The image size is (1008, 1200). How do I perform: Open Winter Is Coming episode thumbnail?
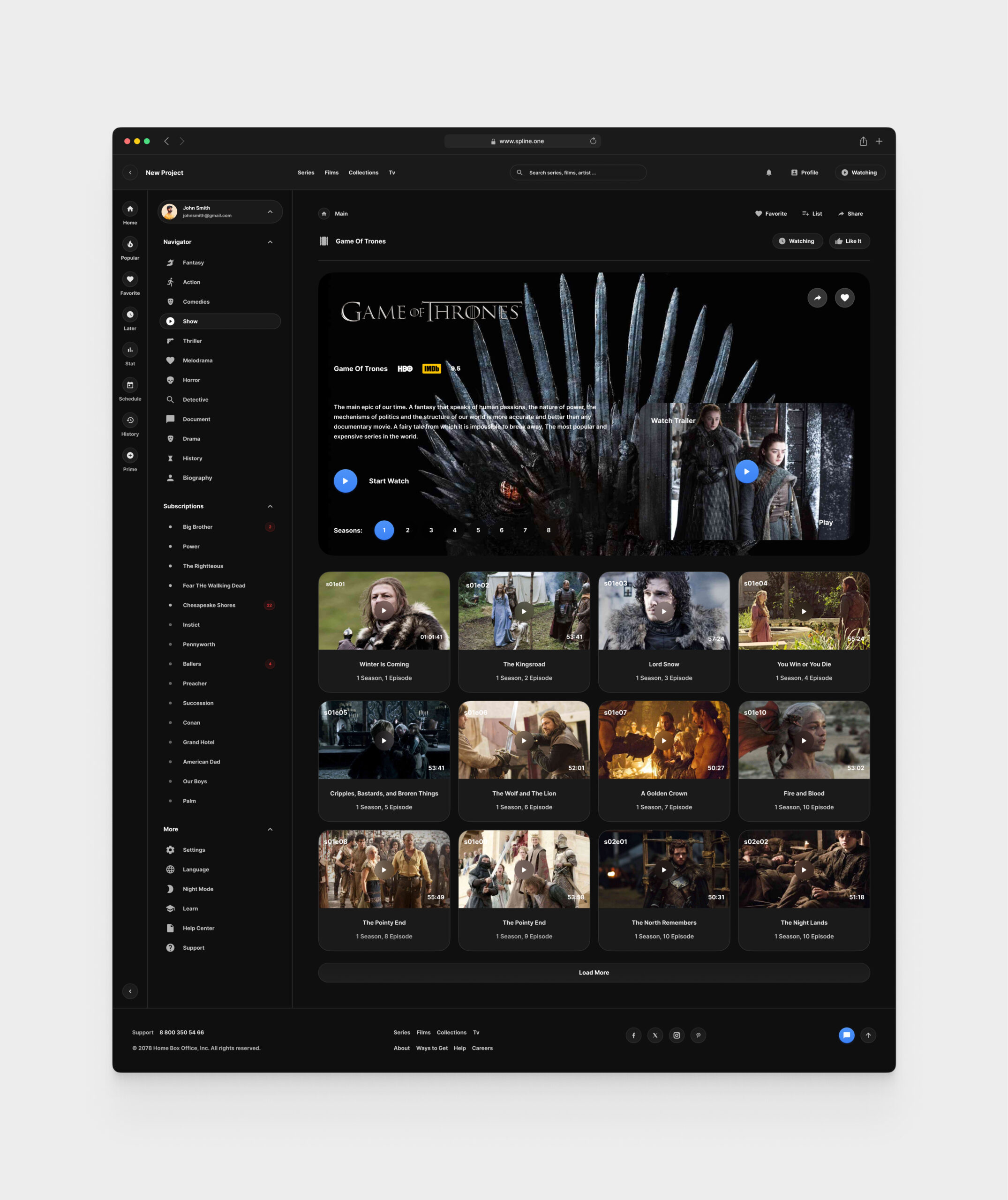[384, 611]
